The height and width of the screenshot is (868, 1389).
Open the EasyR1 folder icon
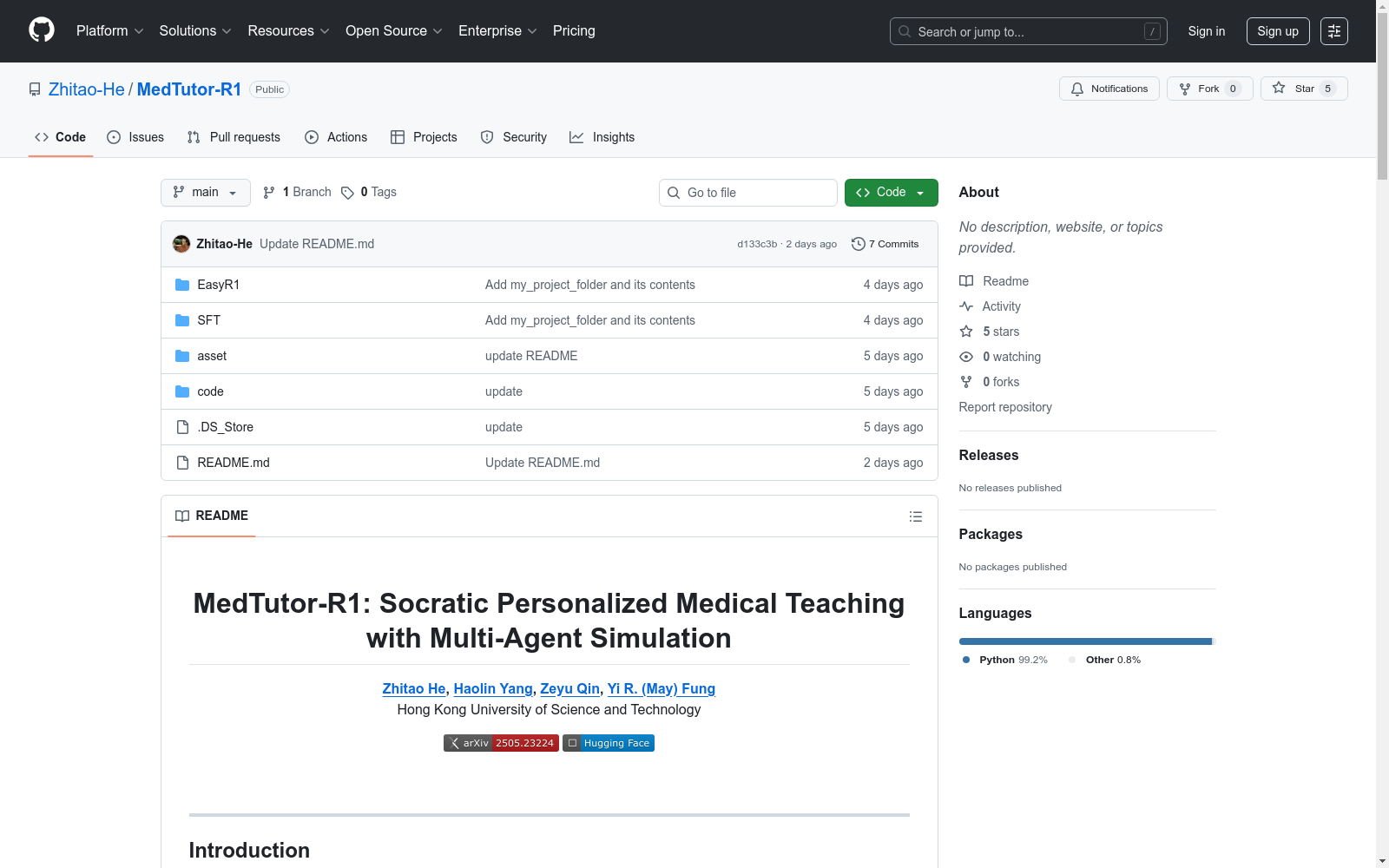pyautogui.click(x=182, y=285)
